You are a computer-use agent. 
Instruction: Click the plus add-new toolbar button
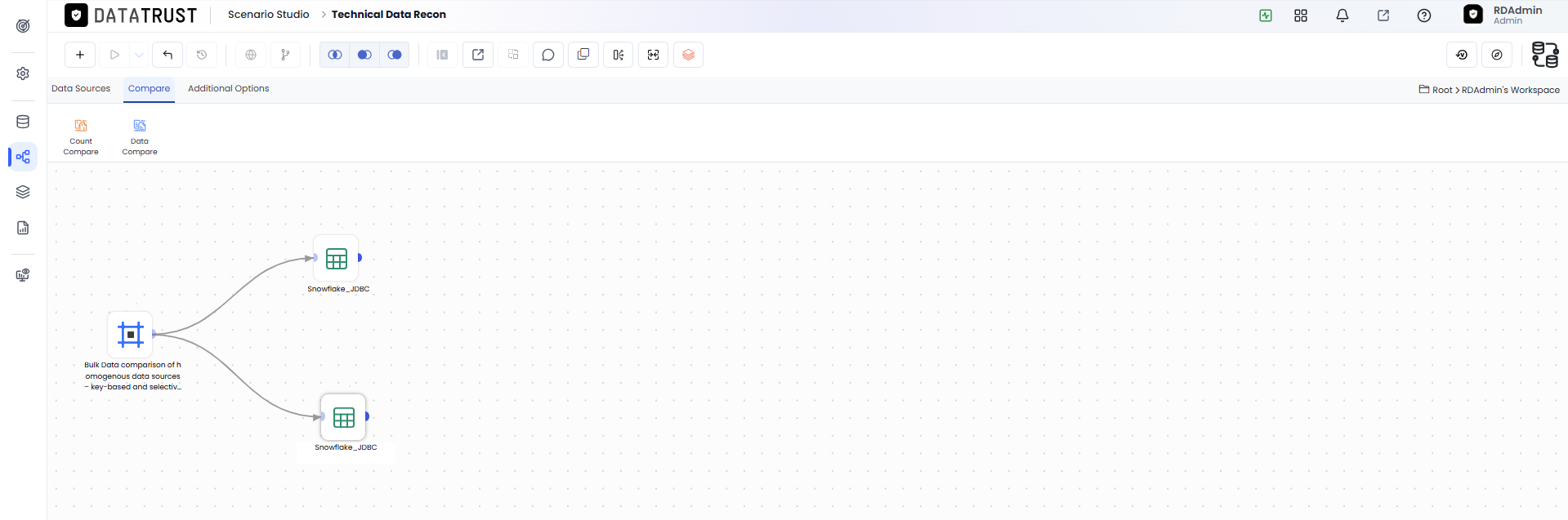80,55
